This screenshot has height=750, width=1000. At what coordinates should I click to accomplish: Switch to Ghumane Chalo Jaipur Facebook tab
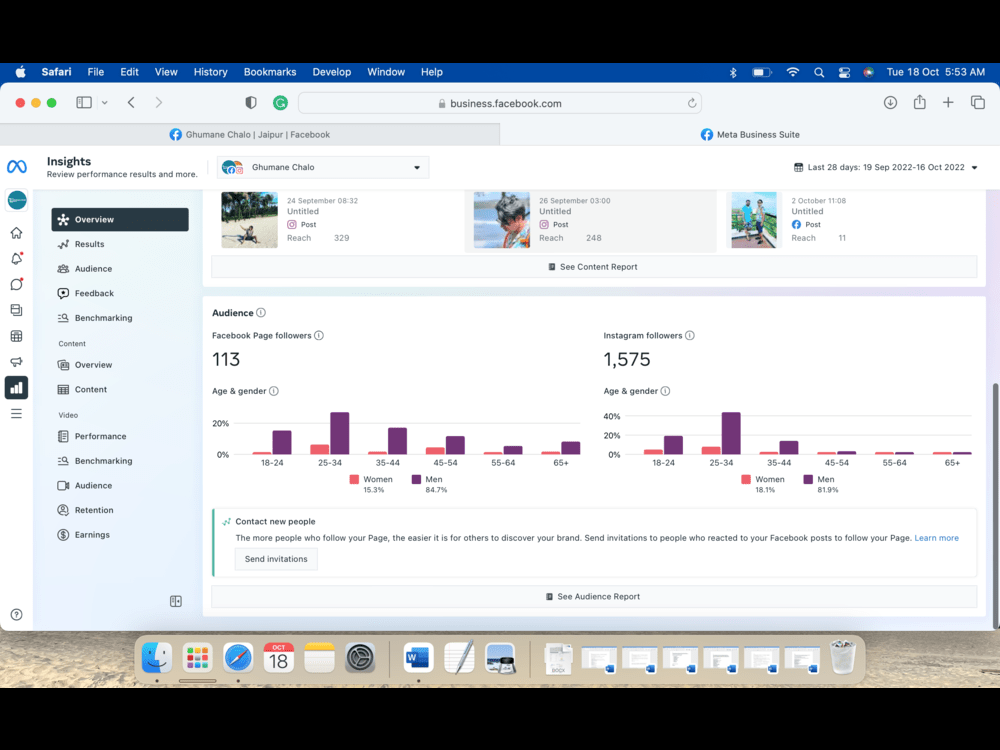(250, 135)
